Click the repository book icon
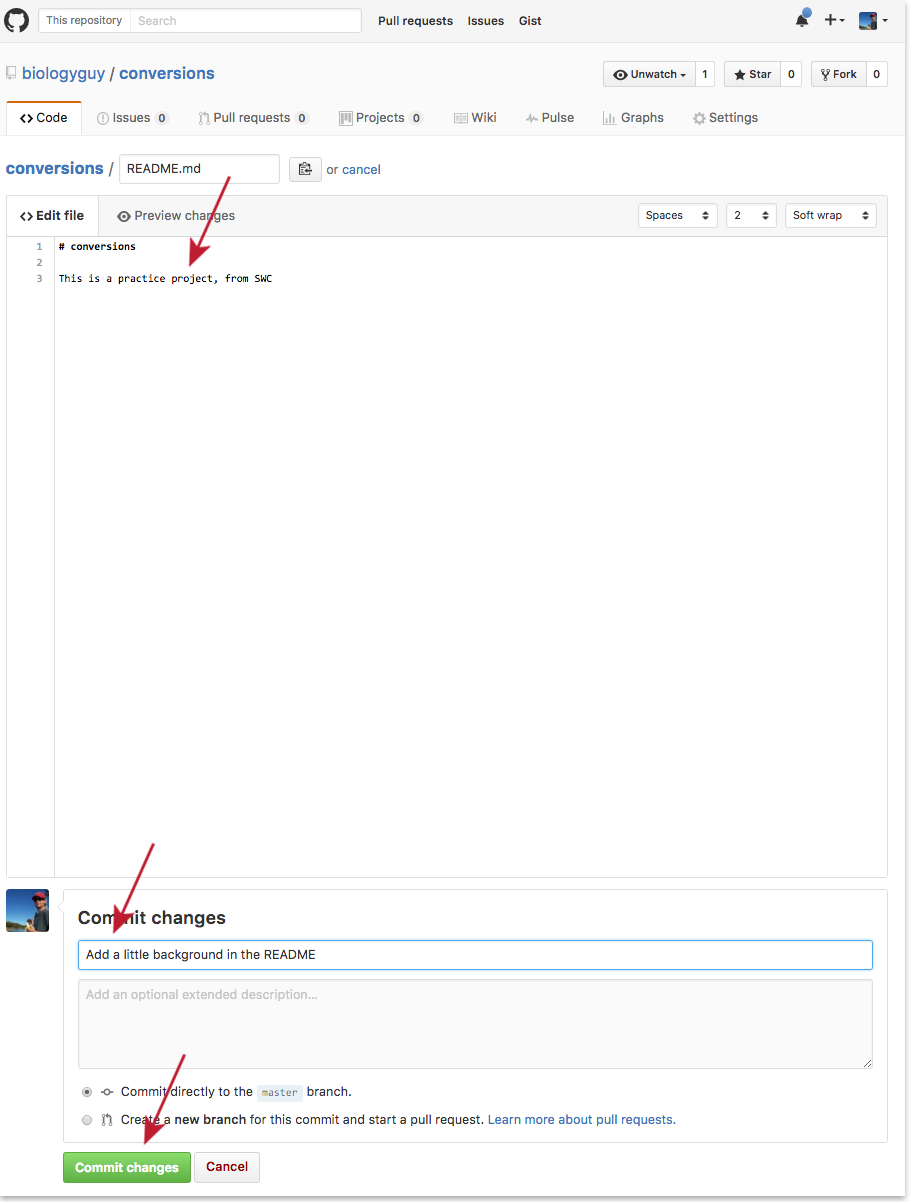 (11, 74)
